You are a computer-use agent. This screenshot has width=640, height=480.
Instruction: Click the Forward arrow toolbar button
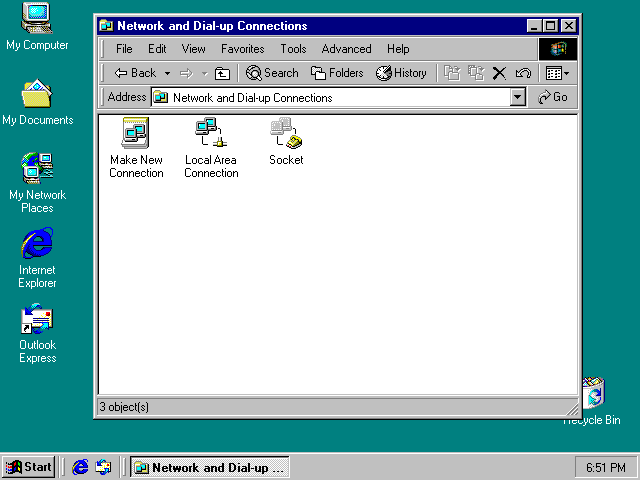point(187,74)
